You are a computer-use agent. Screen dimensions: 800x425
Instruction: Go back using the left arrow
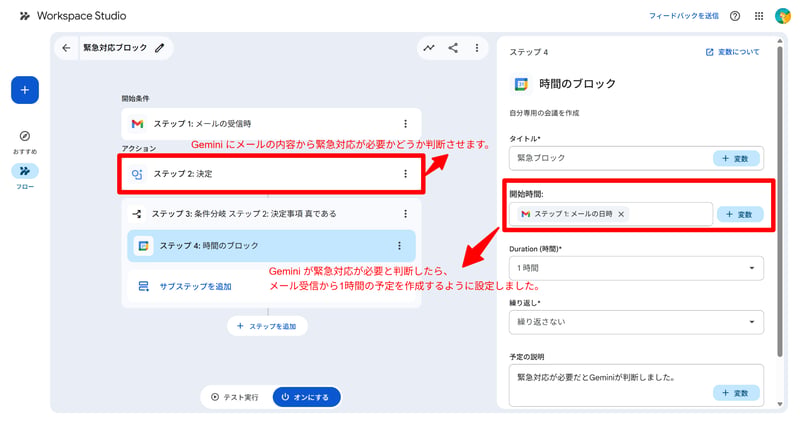[66, 48]
